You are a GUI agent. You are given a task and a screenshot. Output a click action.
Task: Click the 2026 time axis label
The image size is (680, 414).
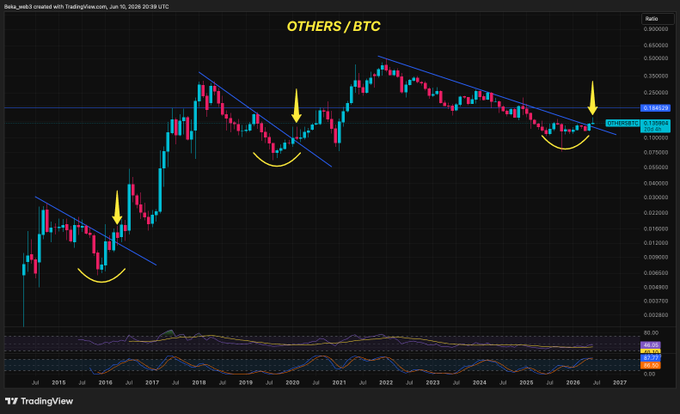(x=573, y=382)
